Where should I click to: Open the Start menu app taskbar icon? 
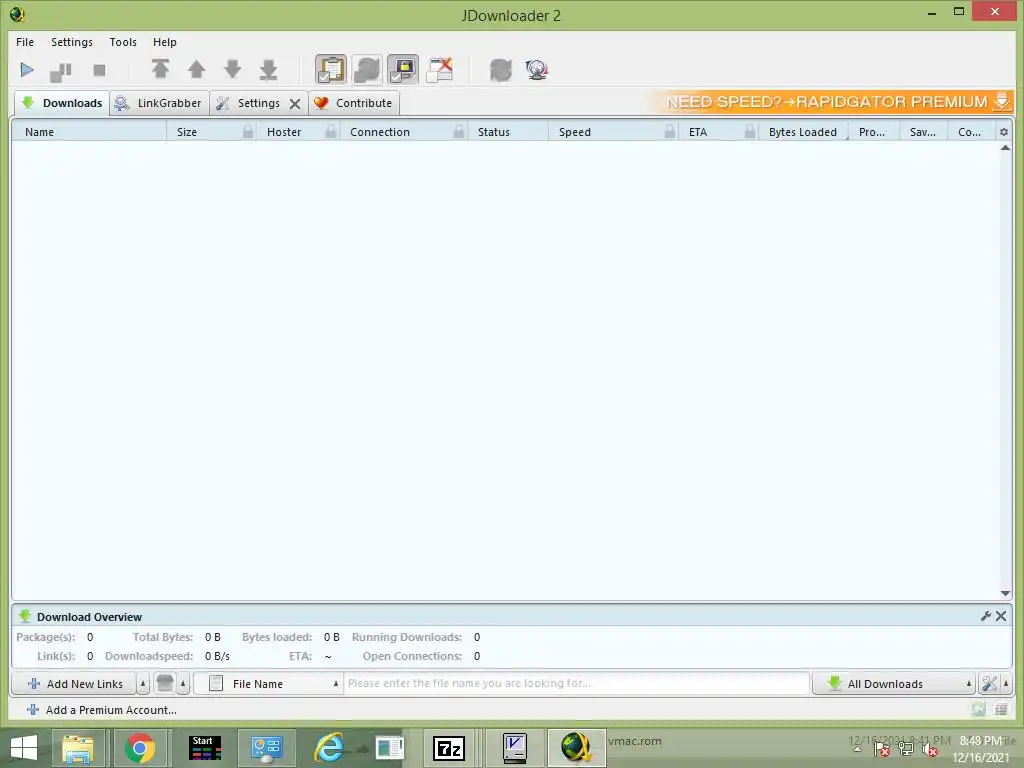(x=205, y=748)
